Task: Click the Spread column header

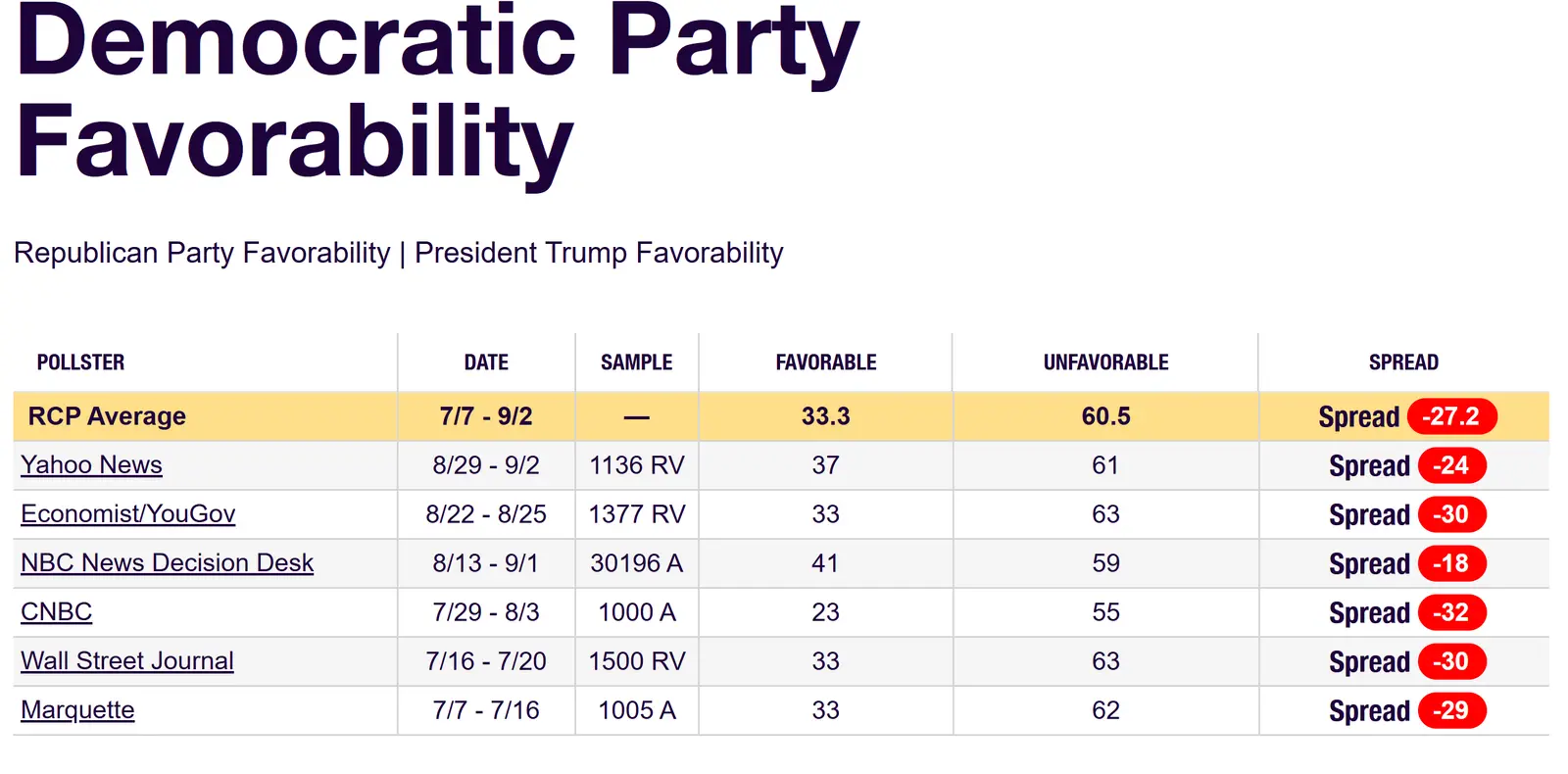Action: tap(1403, 363)
